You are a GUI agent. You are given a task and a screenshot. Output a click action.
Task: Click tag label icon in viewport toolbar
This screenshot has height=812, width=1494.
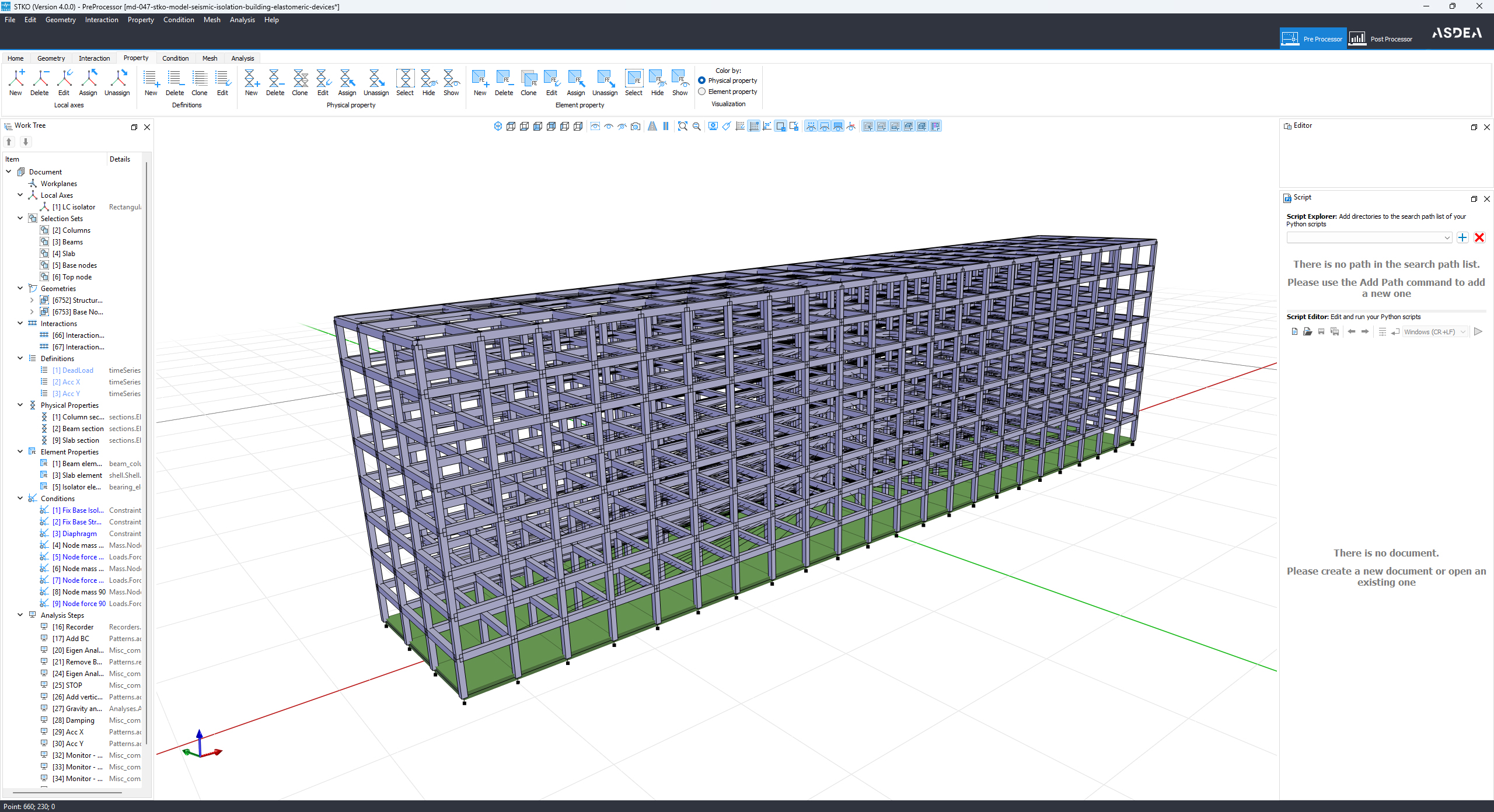(727, 126)
